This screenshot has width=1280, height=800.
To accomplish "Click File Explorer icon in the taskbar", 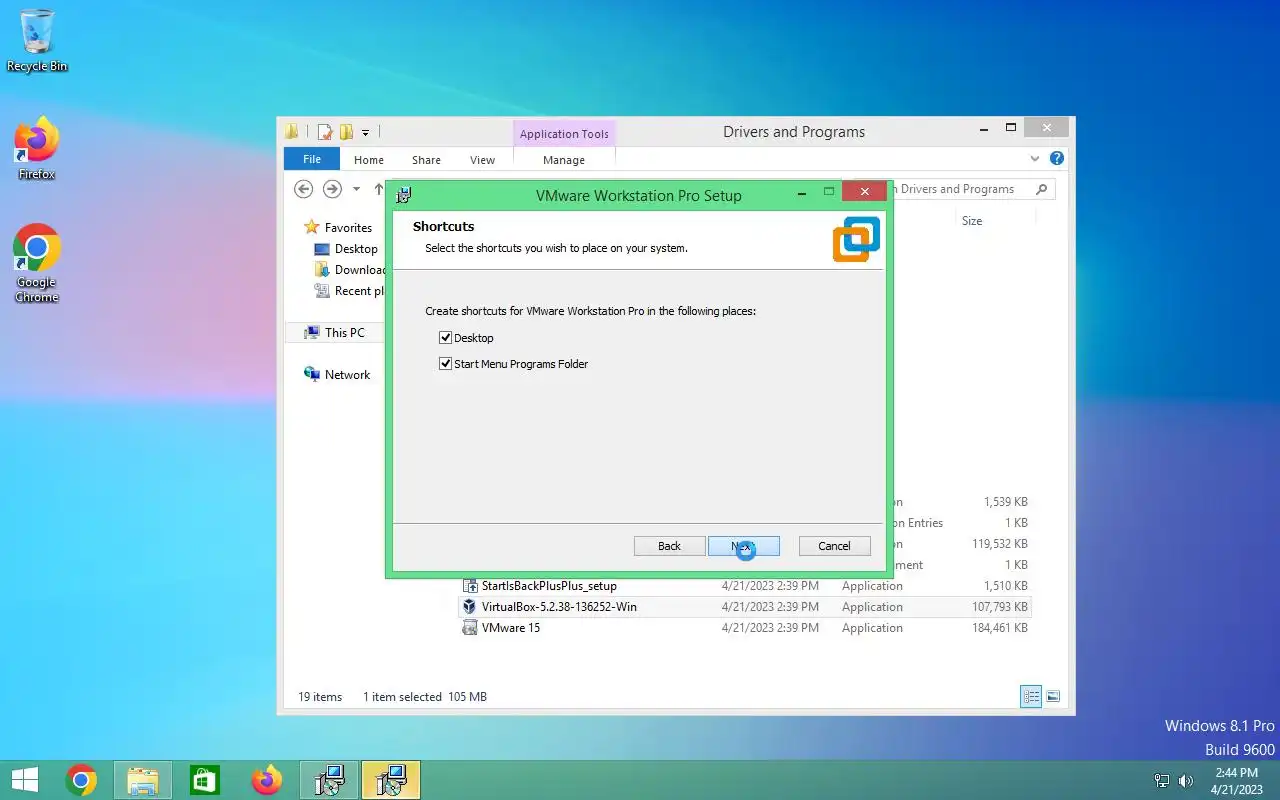I will coord(143,780).
